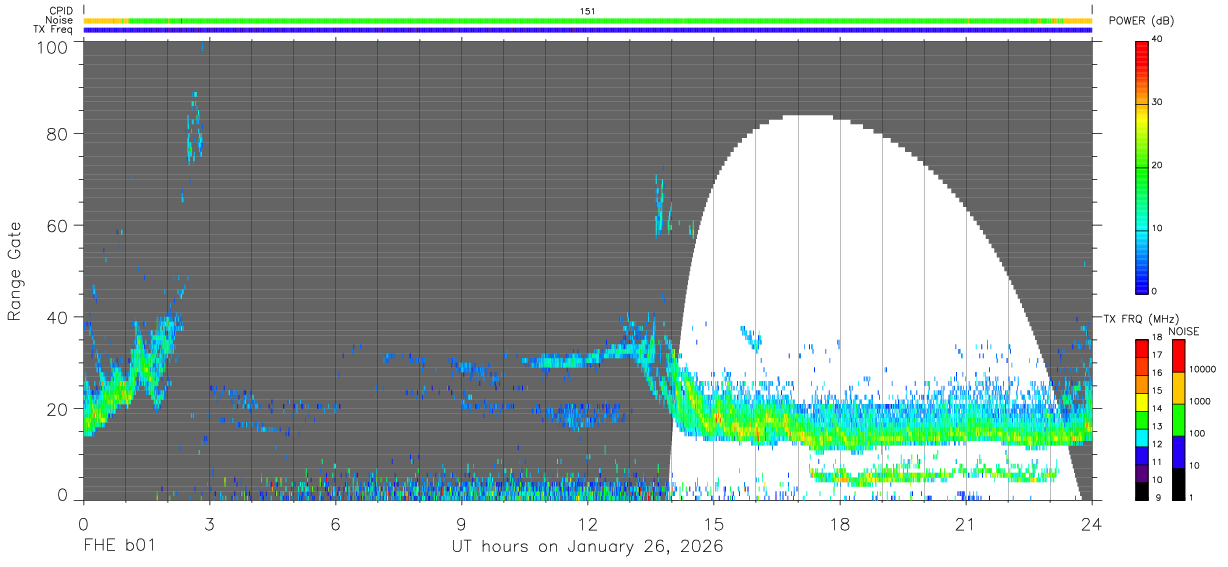This screenshot has width=1228, height=567.
Task: Click the orange-green Noise strip bar
Action: [x=588, y=20]
